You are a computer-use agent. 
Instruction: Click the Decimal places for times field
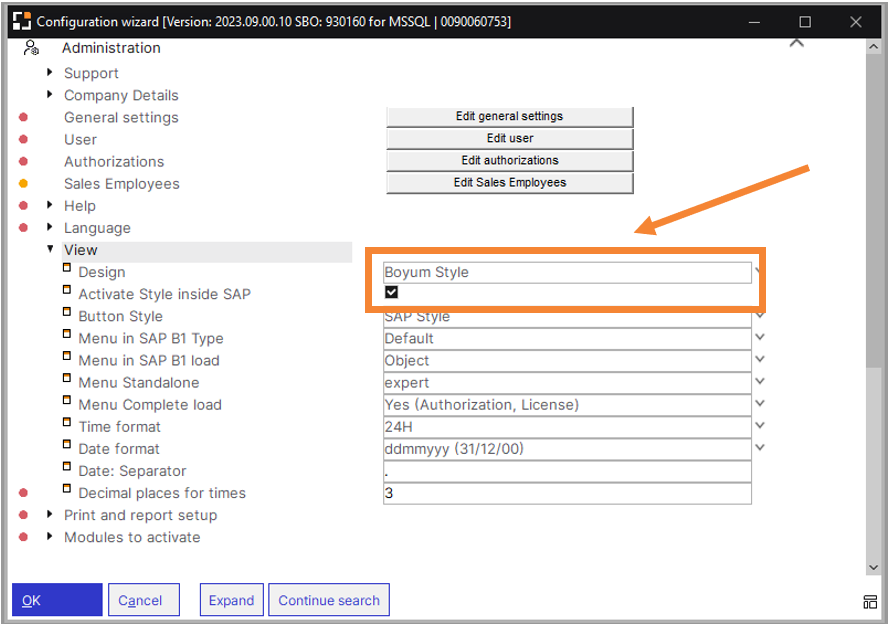click(567, 493)
